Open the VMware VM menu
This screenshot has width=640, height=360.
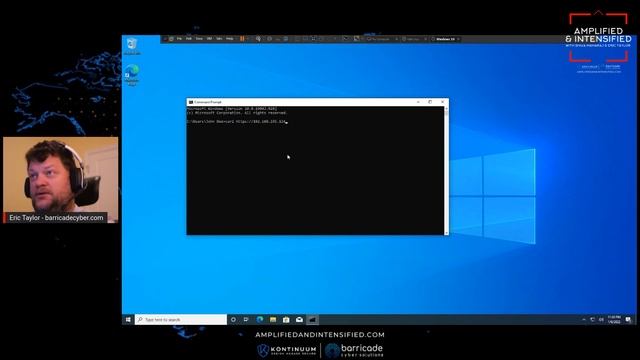click(209, 39)
